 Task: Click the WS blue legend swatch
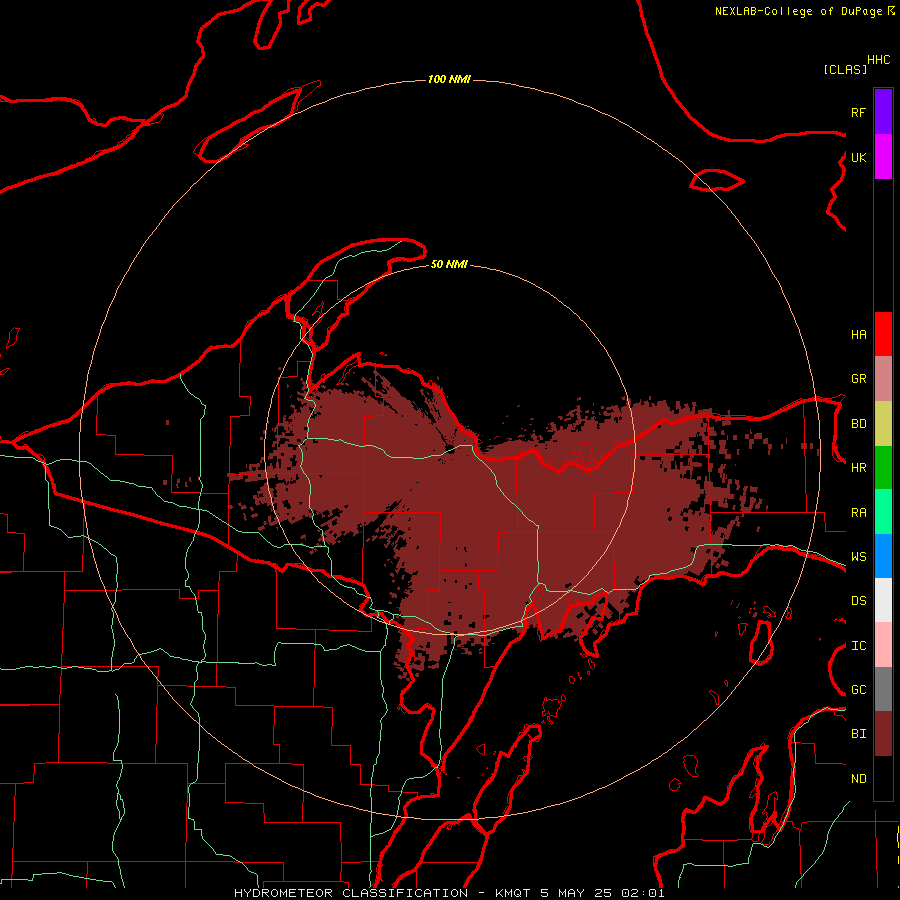click(883, 556)
